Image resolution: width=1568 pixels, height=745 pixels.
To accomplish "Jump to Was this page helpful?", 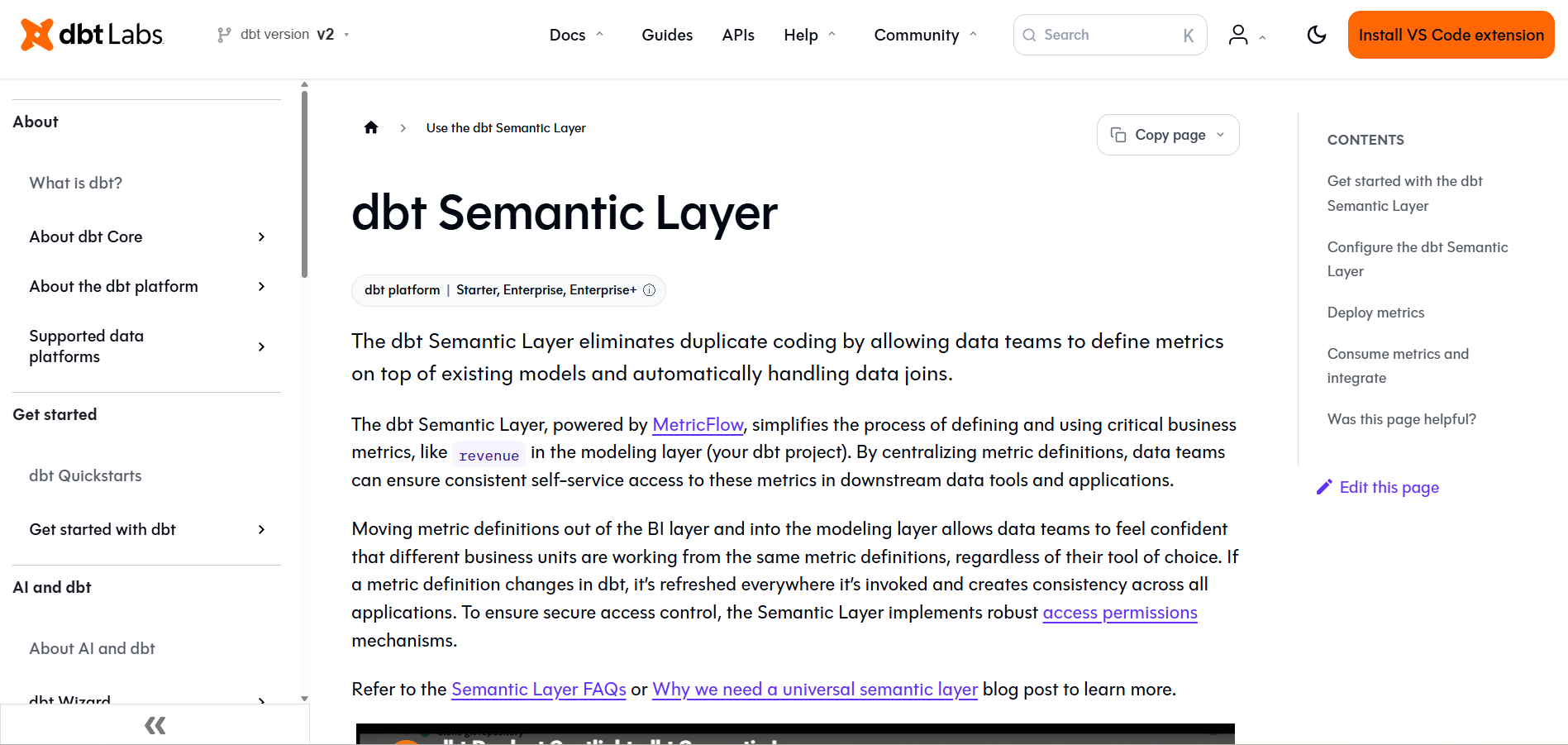I will [x=1402, y=419].
